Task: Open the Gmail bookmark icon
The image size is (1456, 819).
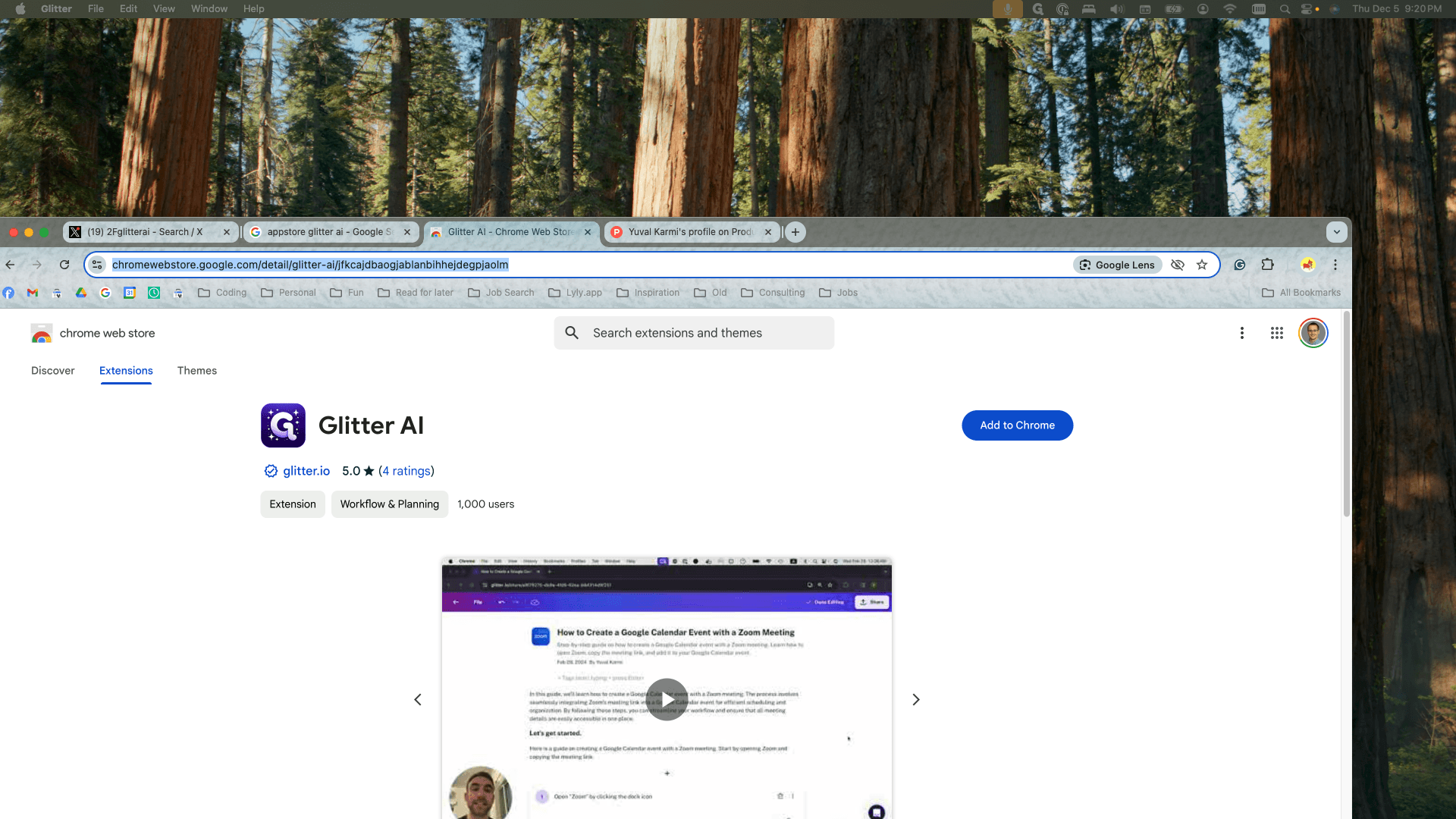Action: (x=33, y=293)
